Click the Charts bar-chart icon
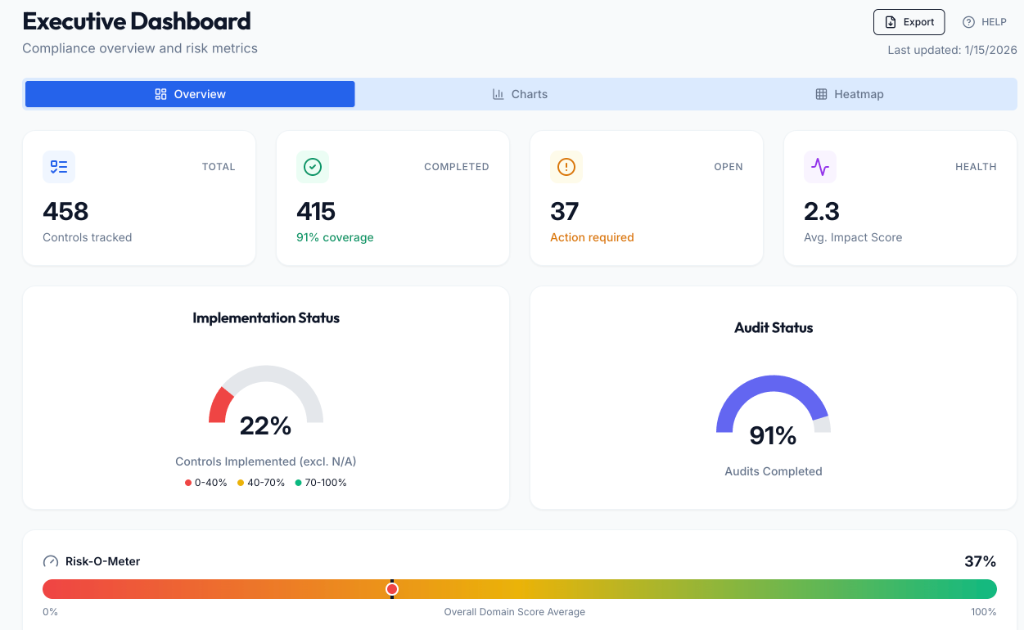Image resolution: width=1024 pixels, height=630 pixels. point(498,94)
